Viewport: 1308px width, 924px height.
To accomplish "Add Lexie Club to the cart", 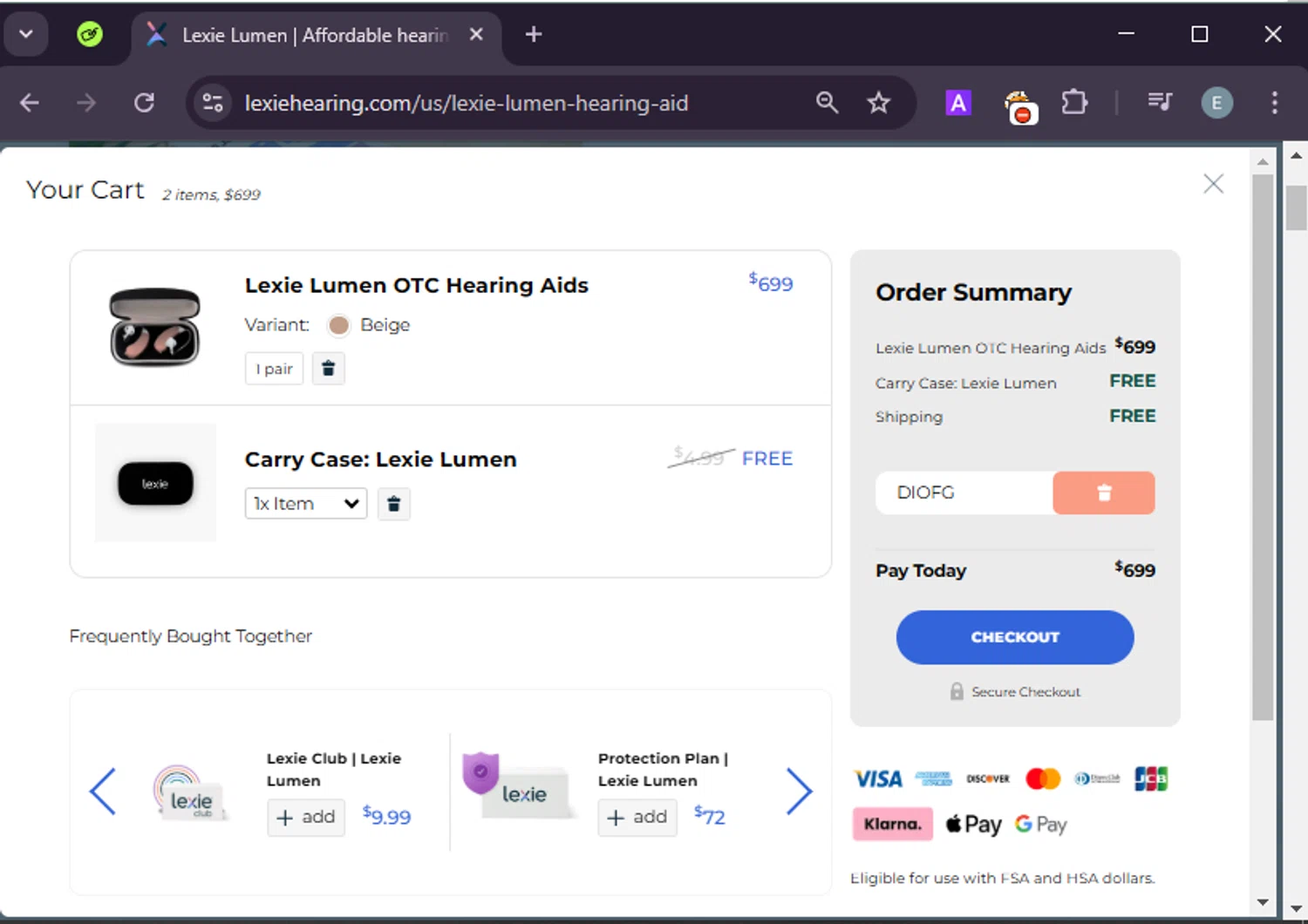I will click(x=306, y=818).
